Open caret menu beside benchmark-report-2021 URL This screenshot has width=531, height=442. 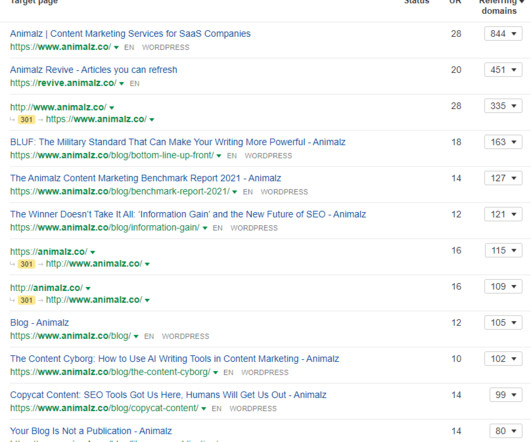(x=235, y=192)
